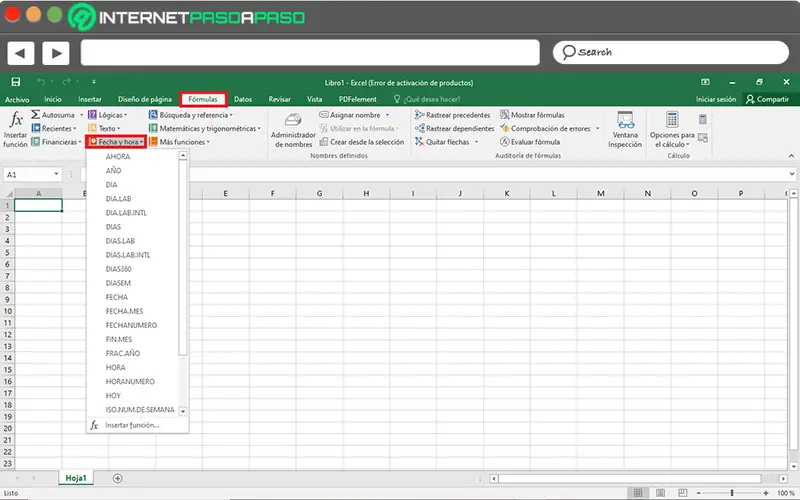
Task: Select Evaluar fórmula
Action: click(x=530, y=142)
